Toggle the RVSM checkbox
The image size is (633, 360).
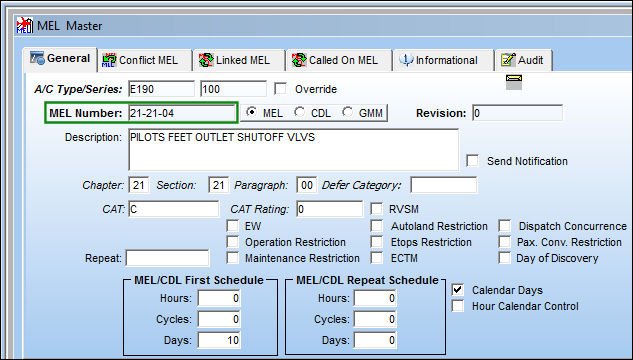point(377,209)
